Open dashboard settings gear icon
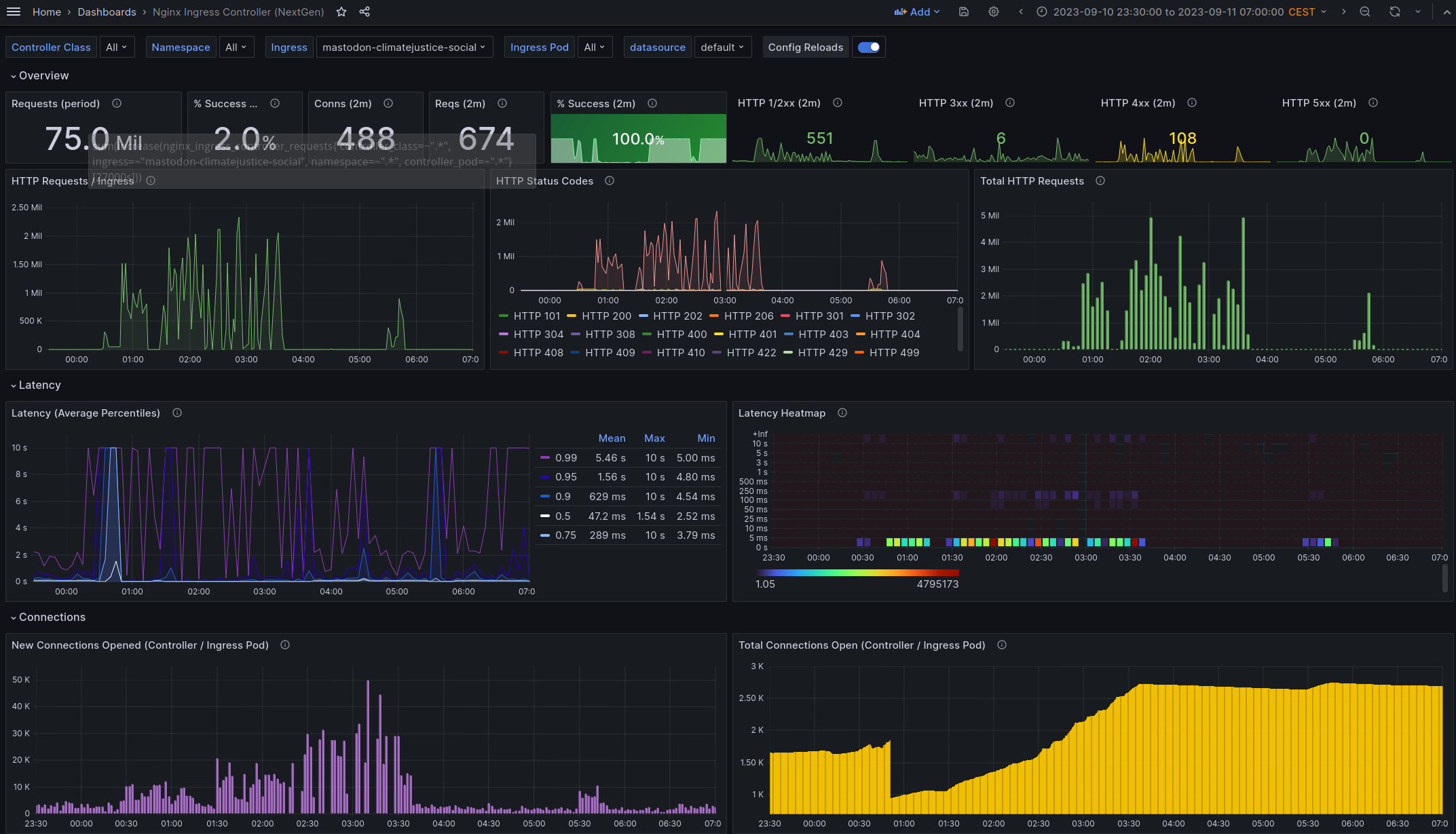 tap(994, 12)
